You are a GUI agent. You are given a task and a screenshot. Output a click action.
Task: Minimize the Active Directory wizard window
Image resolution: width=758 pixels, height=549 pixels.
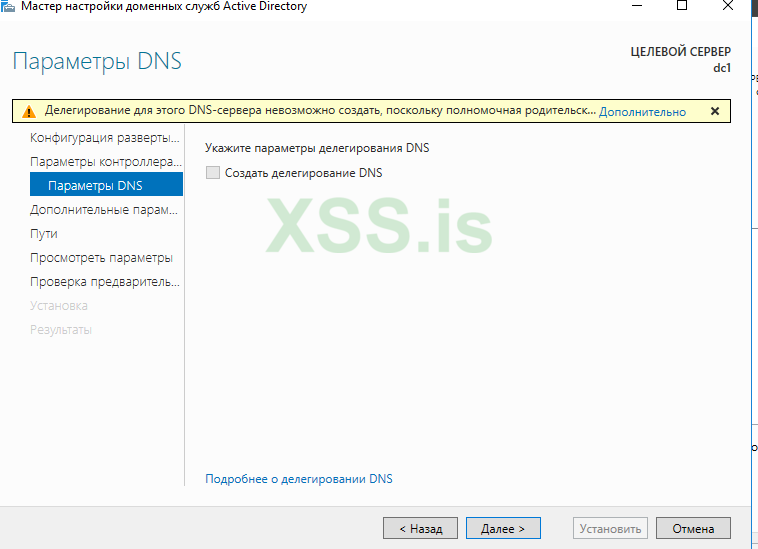click(638, 6)
